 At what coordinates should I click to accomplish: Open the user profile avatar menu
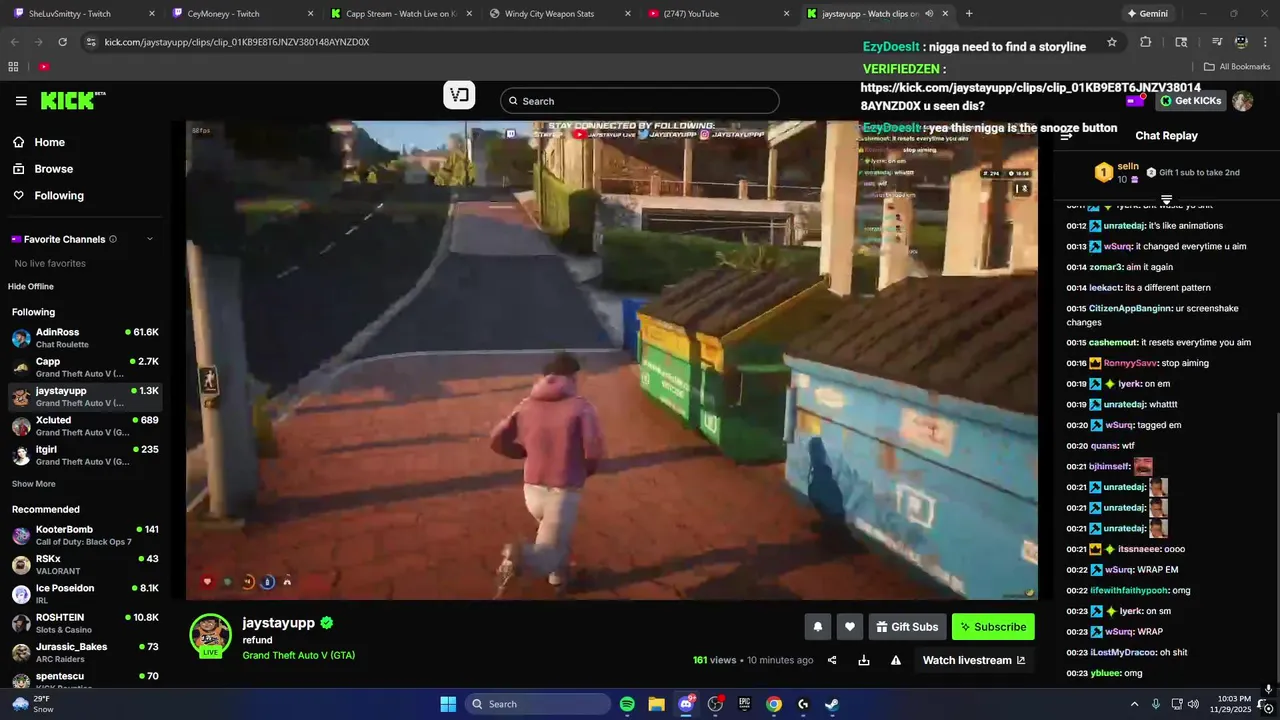[x=1243, y=101]
